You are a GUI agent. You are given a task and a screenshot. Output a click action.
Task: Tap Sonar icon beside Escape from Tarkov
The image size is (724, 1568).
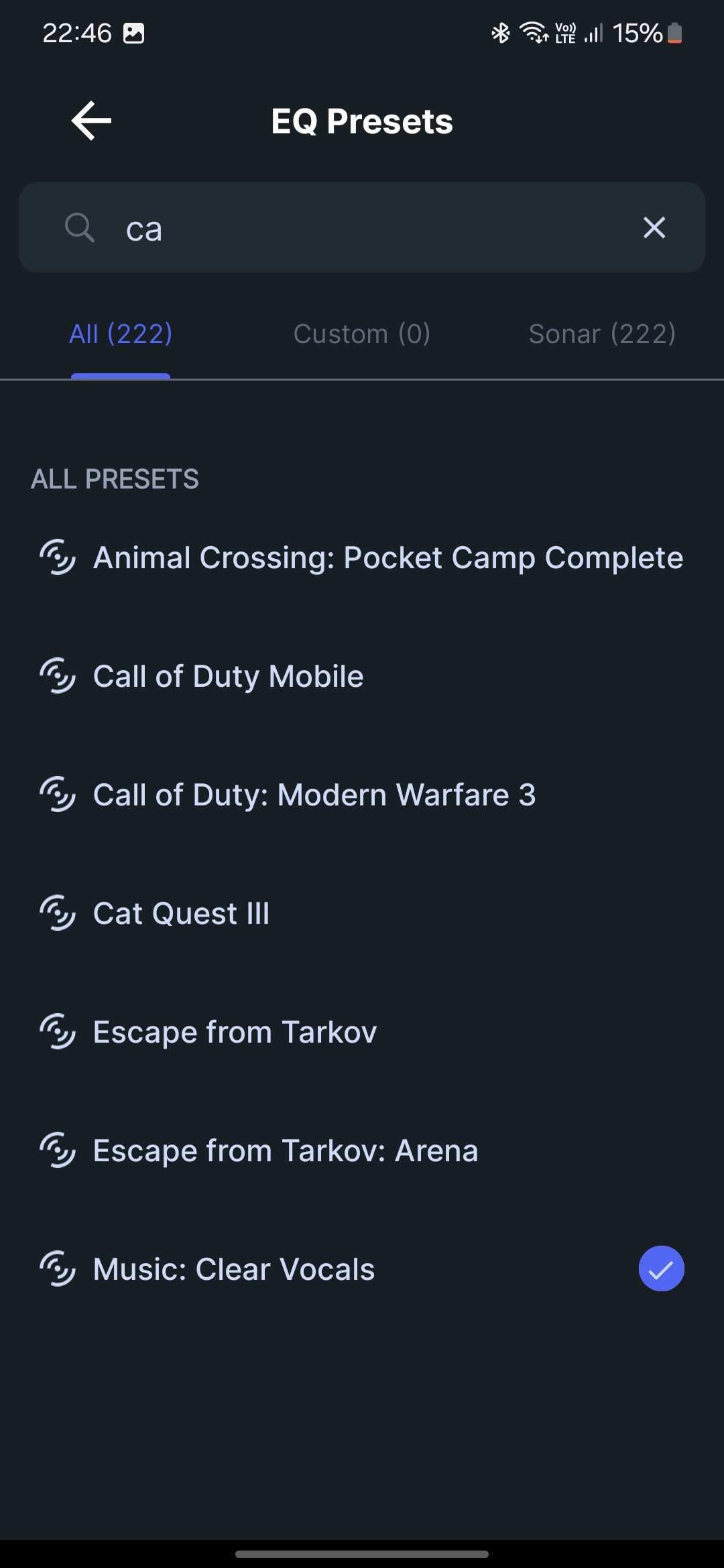pos(58,1032)
